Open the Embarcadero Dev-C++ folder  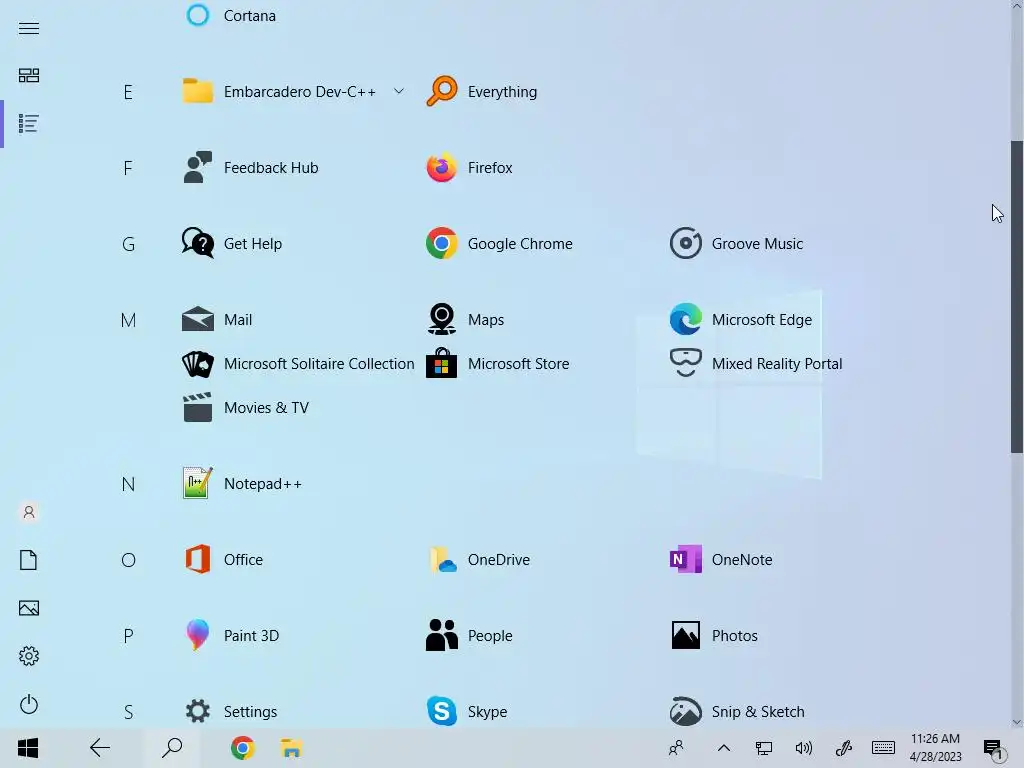[x=280, y=91]
